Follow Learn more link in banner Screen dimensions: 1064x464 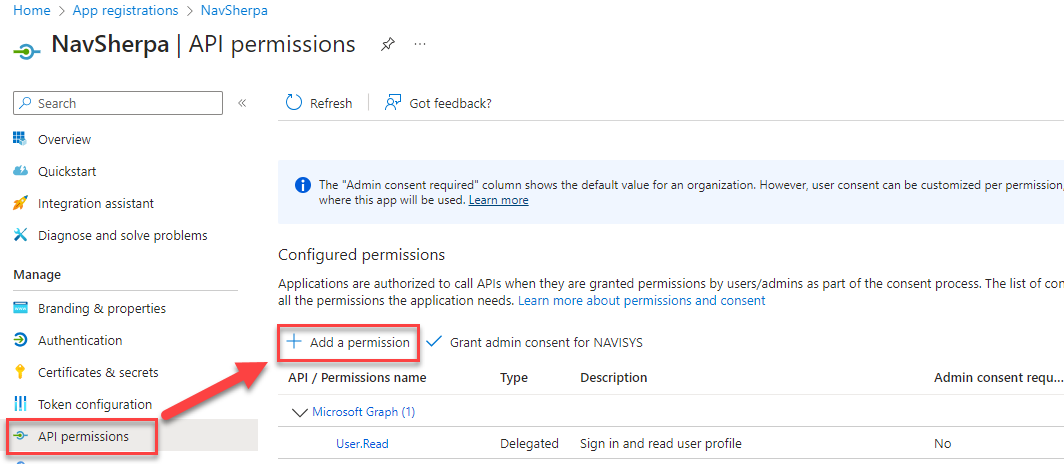tap(498, 201)
